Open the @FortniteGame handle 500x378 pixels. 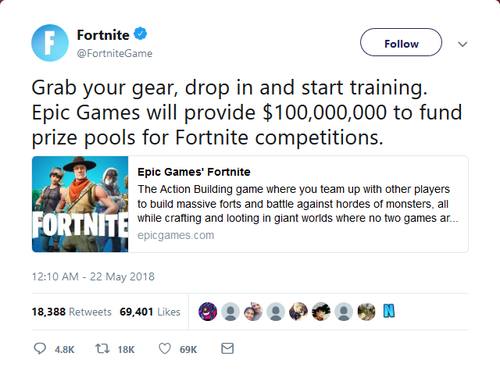pyautogui.click(x=114, y=53)
